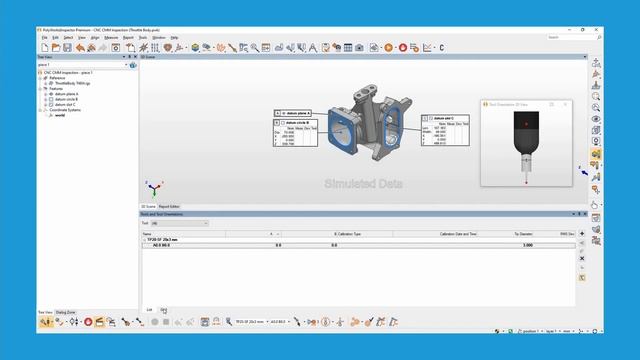Toggle checkbox in datum circle B annotation

pos(282,123)
